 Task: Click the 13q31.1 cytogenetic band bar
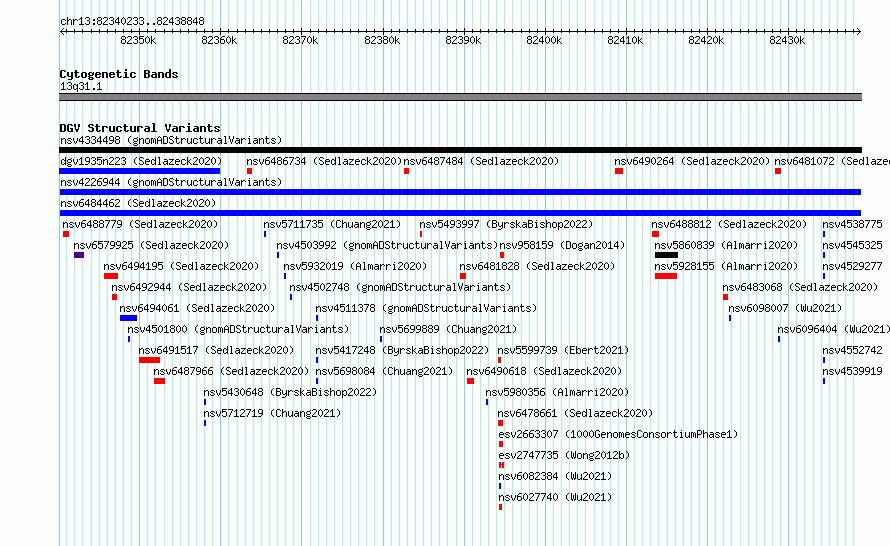[460, 97]
